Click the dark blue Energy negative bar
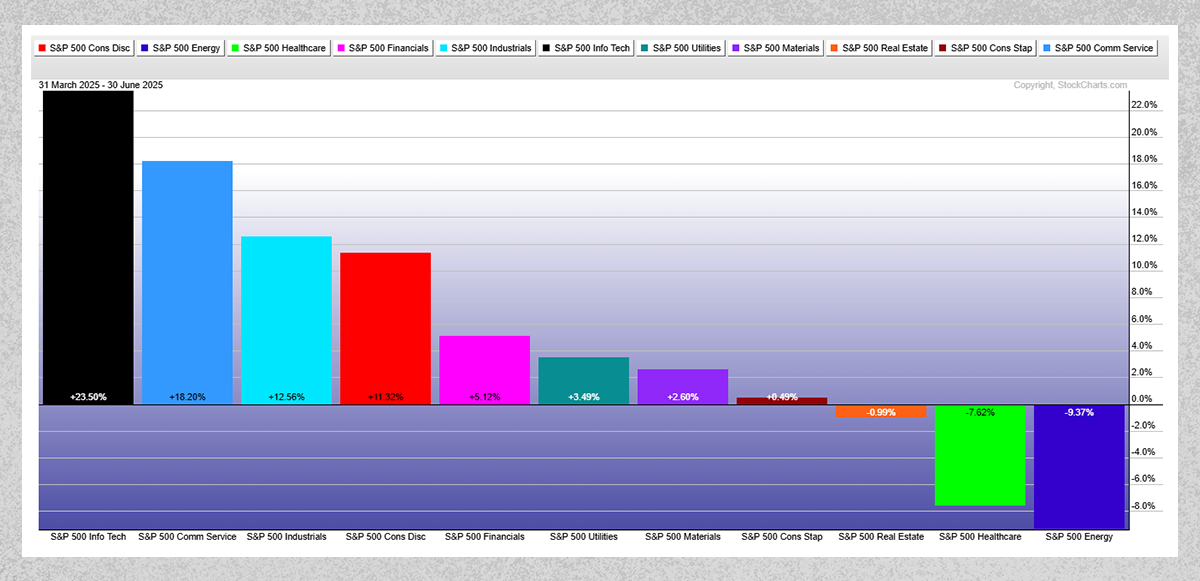This screenshot has height=581, width=1200. click(x=1079, y=466)
